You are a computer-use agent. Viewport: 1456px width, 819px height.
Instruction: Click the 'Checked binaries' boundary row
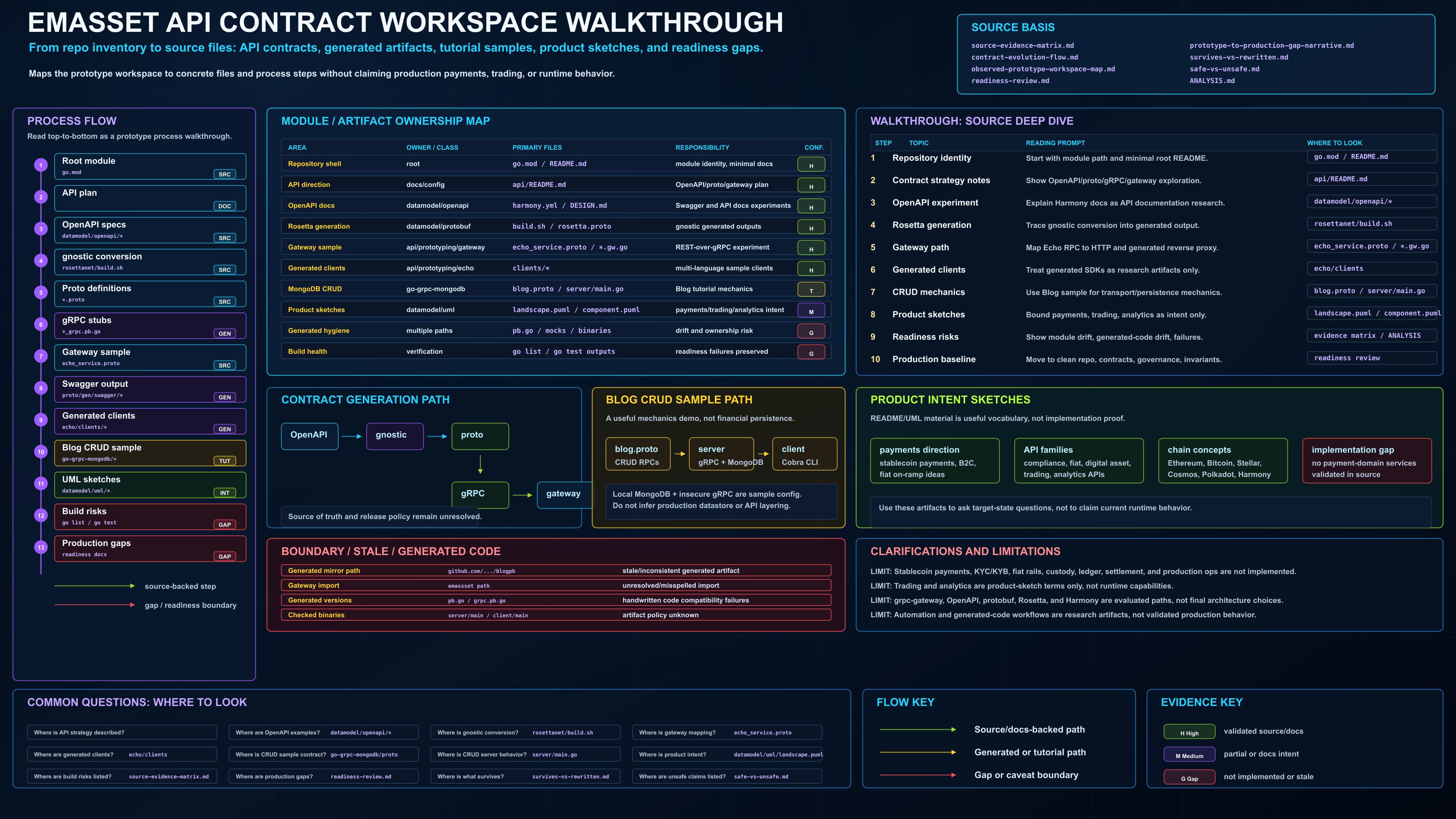[x=556, y=615]
